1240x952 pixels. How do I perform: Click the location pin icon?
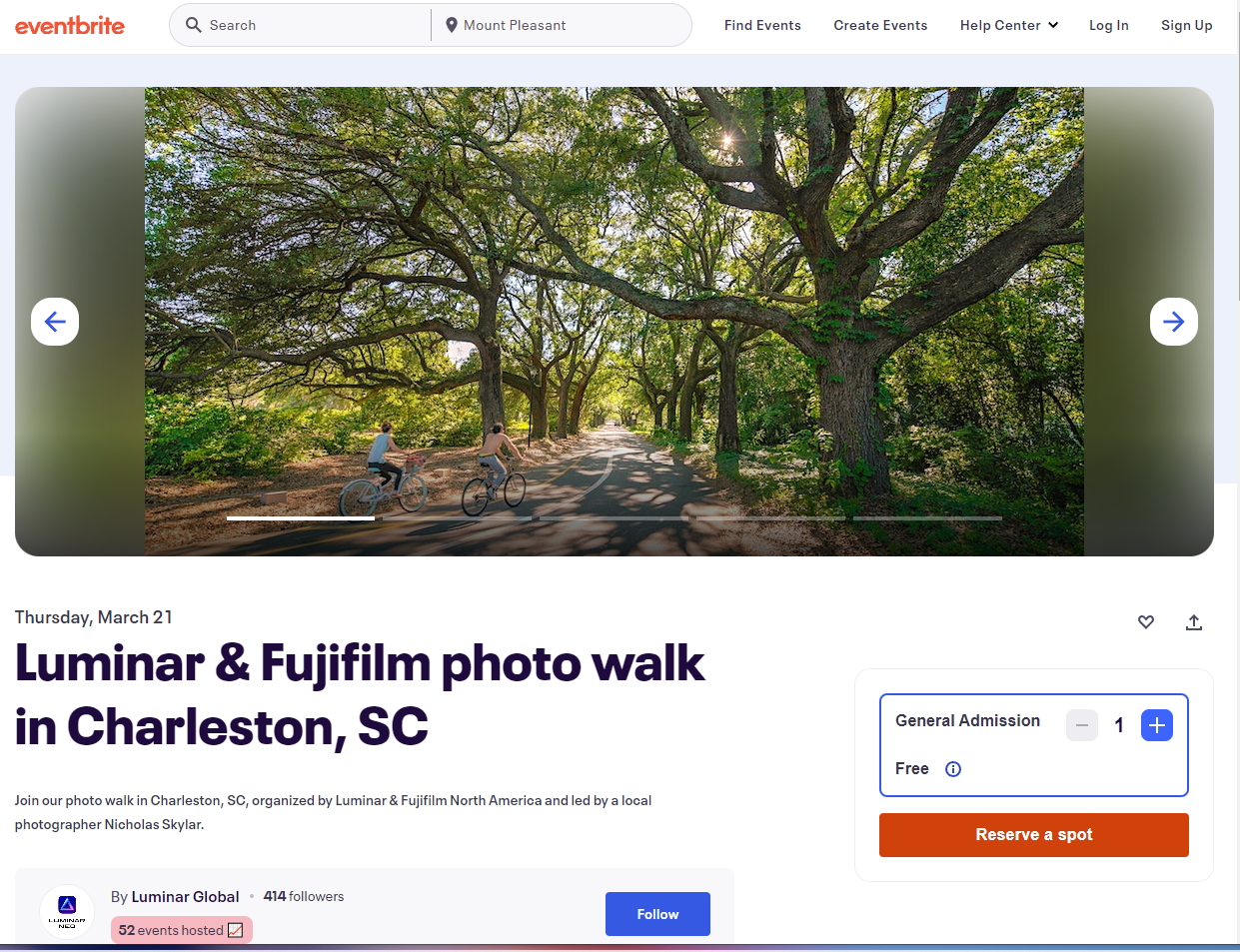[452, 25]
